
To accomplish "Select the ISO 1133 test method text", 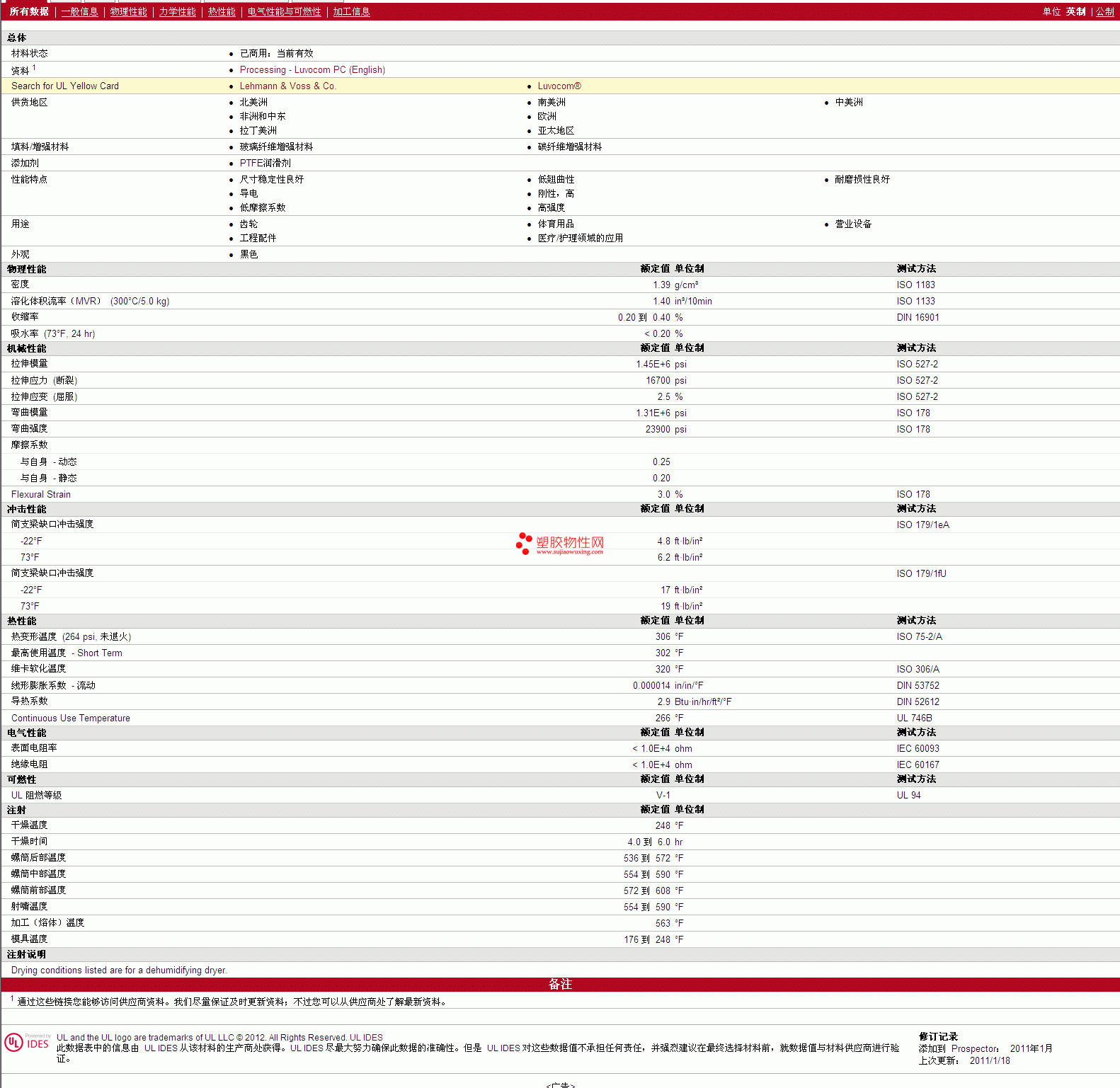I will [915, 301].
